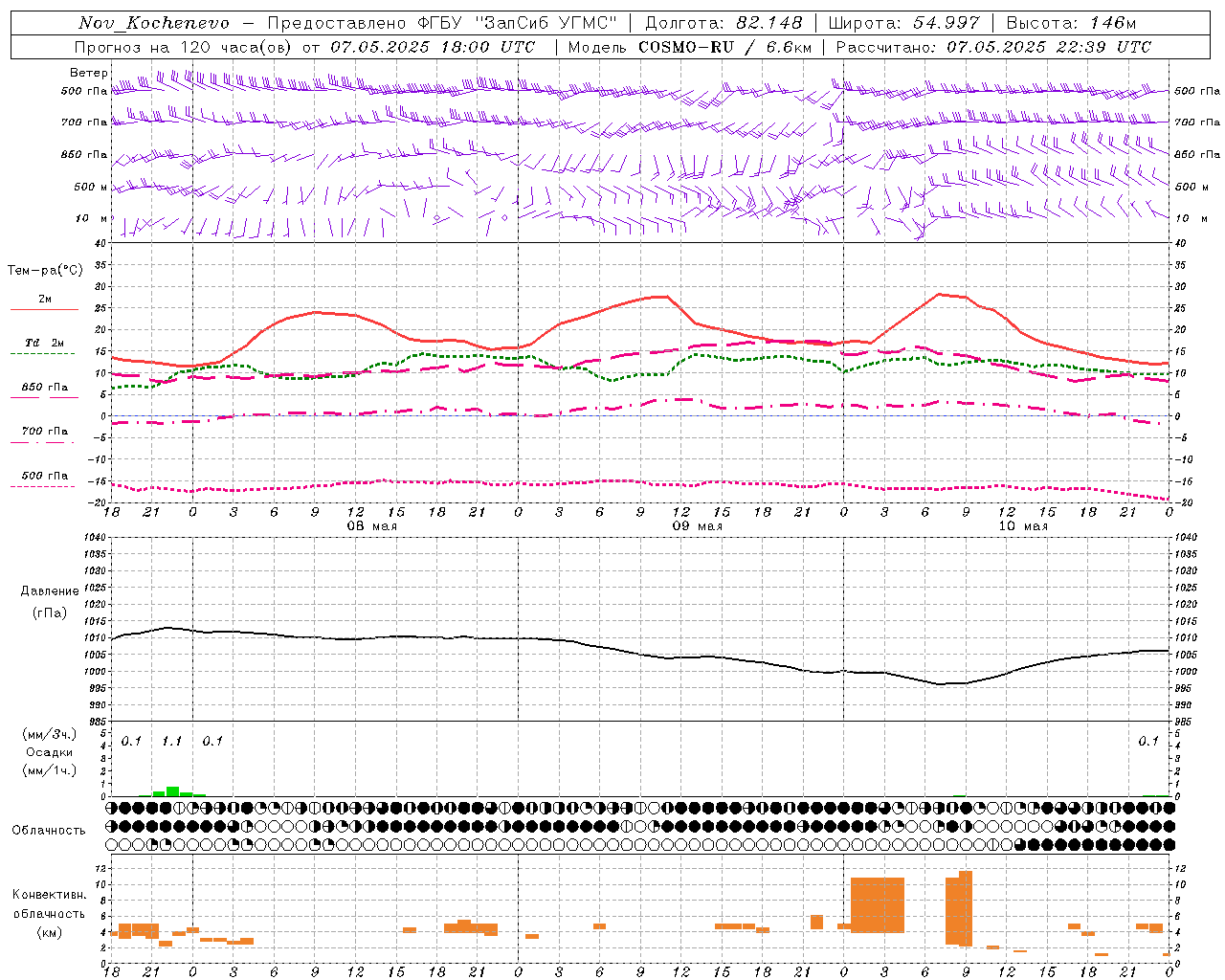Click the left pressure axis value 1040
This screenshot has height=980, width=1225.
[93, 537]
